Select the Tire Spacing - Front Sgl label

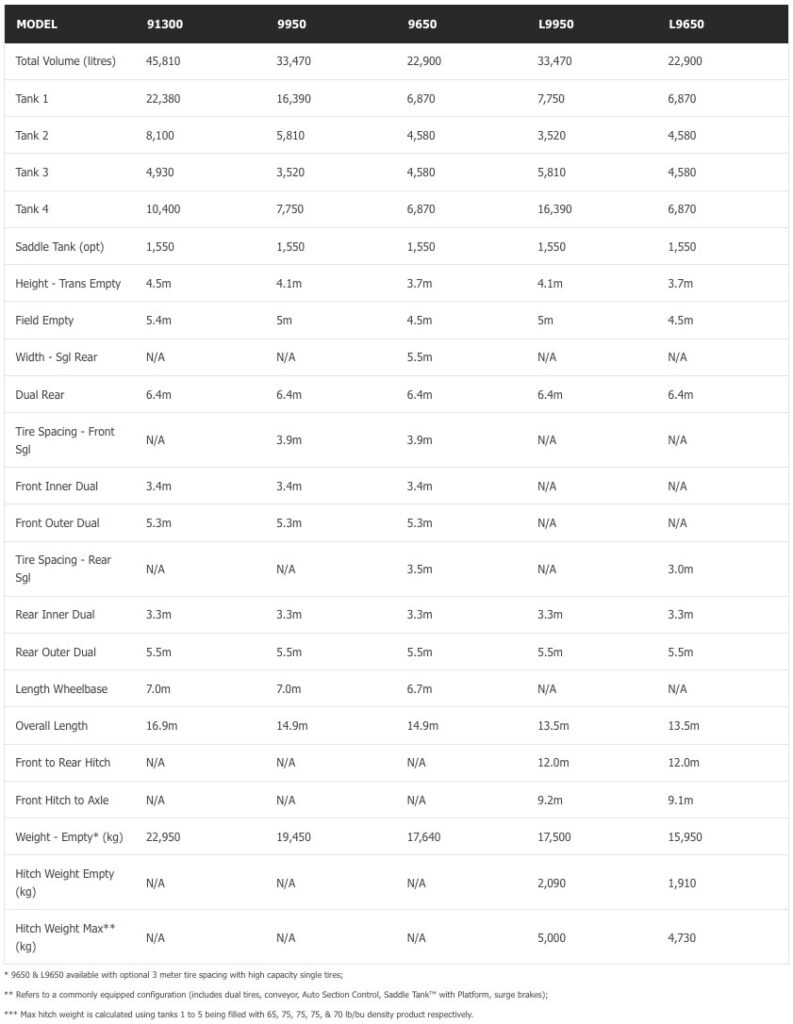[65, 440]
